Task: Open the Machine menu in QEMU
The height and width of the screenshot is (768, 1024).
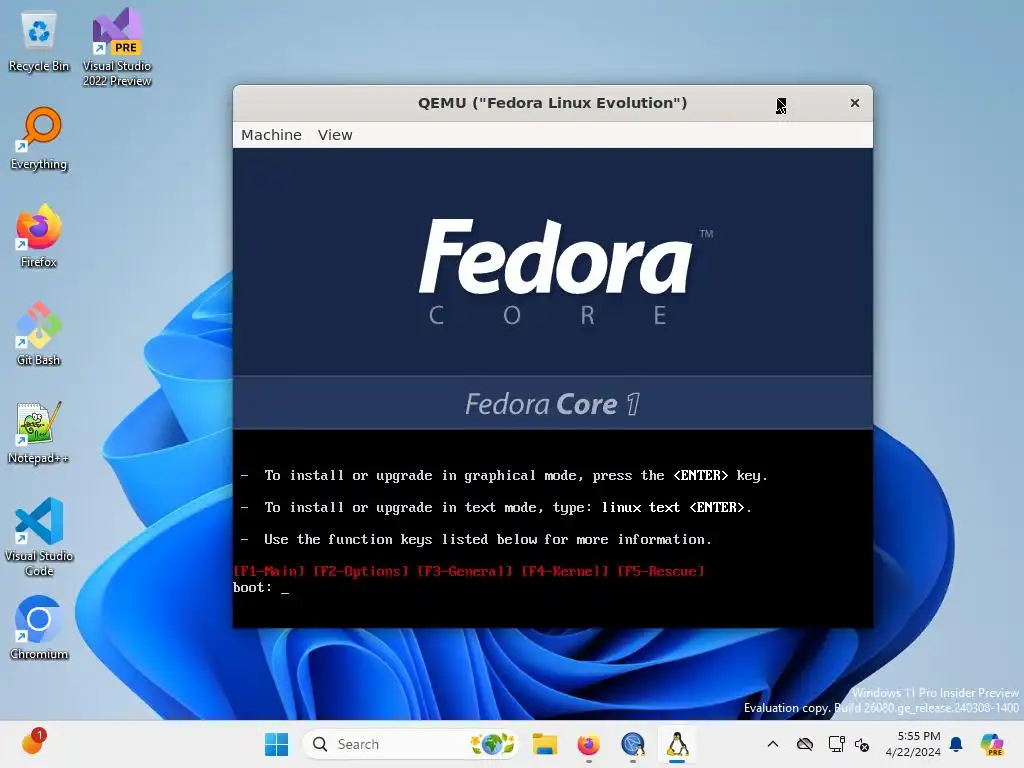Action: coord(271,135)
